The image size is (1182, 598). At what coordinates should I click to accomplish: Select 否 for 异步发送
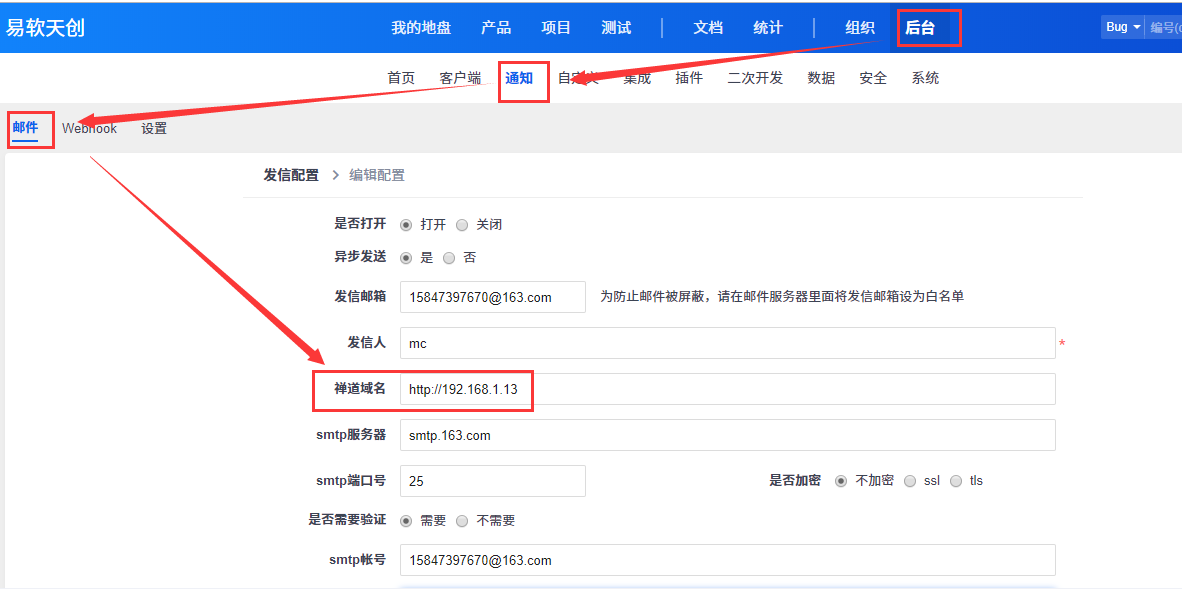click(x=449, y=258)
